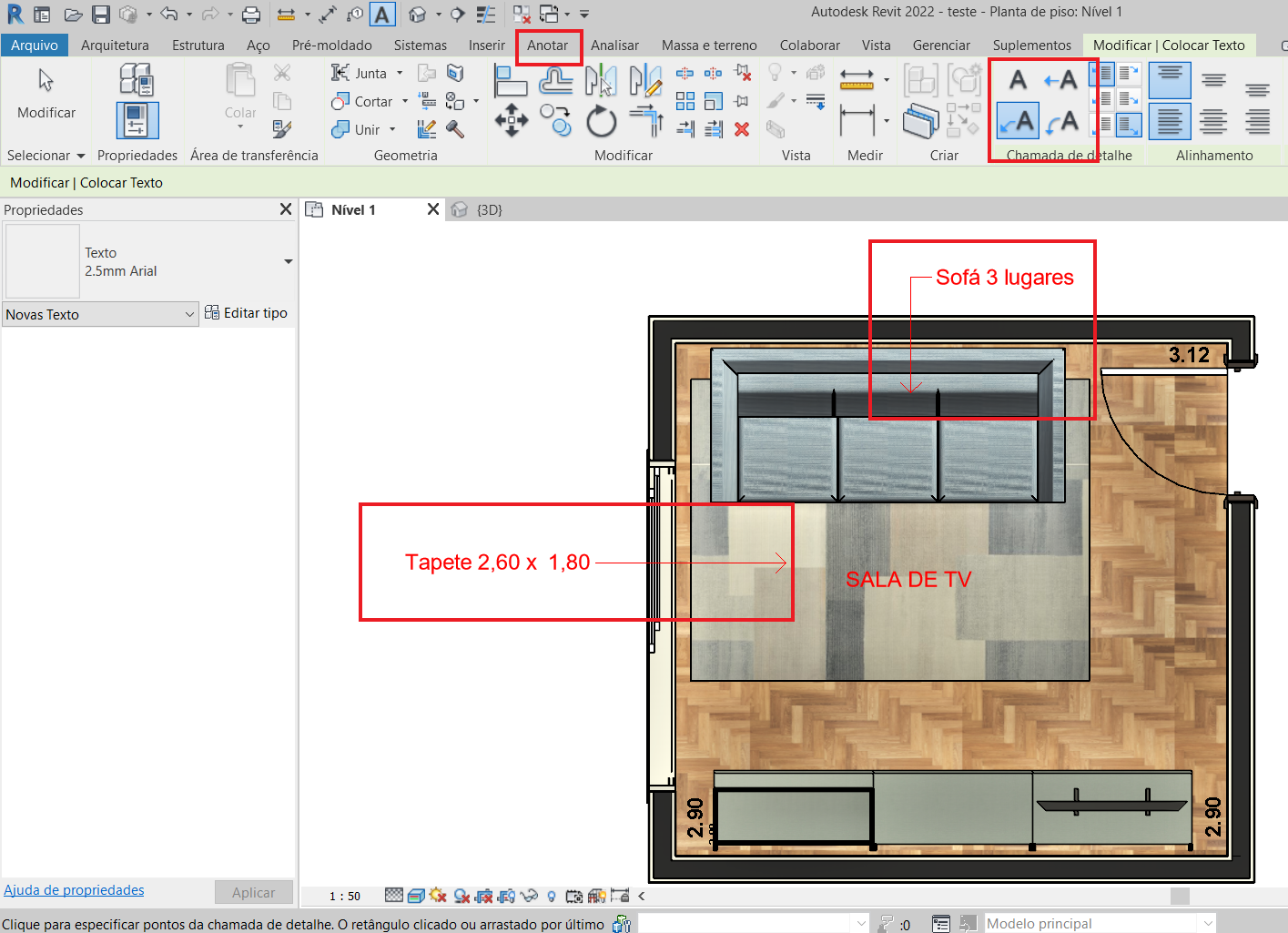The height and width of the screenshot is (933, 1288).
Task: Select the Align tool in Modificar panel
Action: (x=511, y=80)
